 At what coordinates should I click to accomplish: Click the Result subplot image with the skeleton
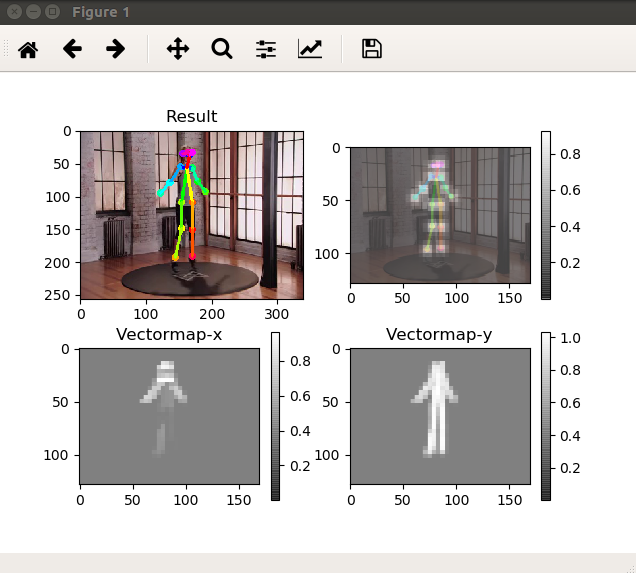192,215
